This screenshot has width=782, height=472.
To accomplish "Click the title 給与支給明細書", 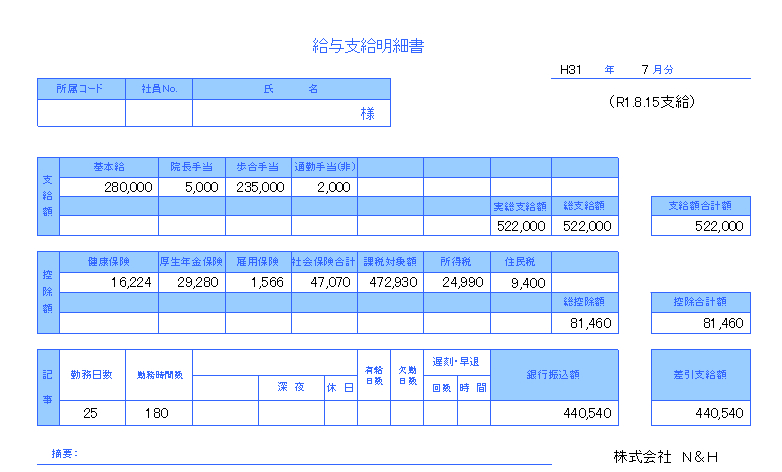I will [368, 46].
